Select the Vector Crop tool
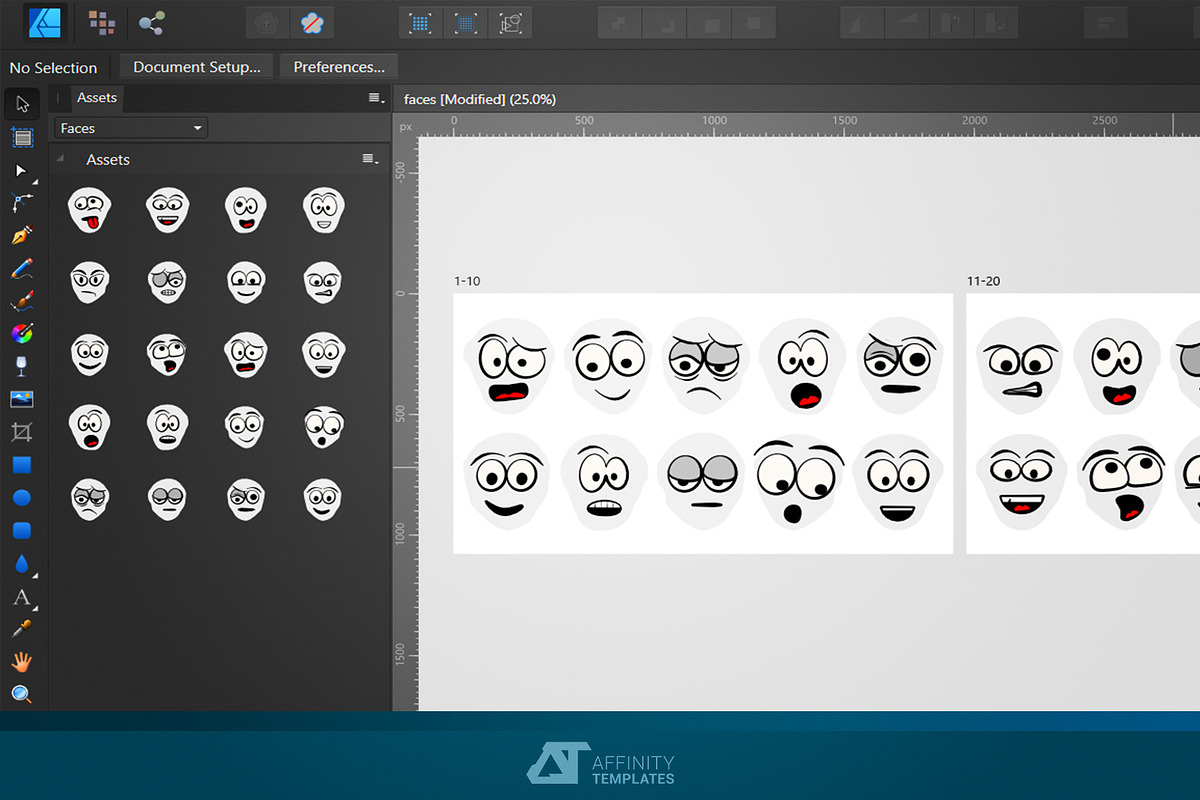 [x=22, y=432]
